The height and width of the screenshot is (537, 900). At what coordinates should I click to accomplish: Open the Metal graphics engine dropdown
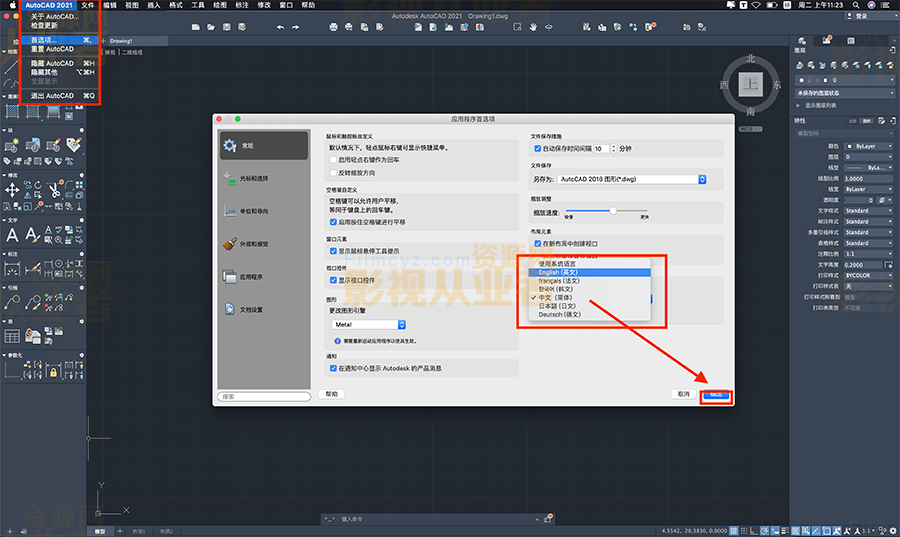tap(368, 325)
